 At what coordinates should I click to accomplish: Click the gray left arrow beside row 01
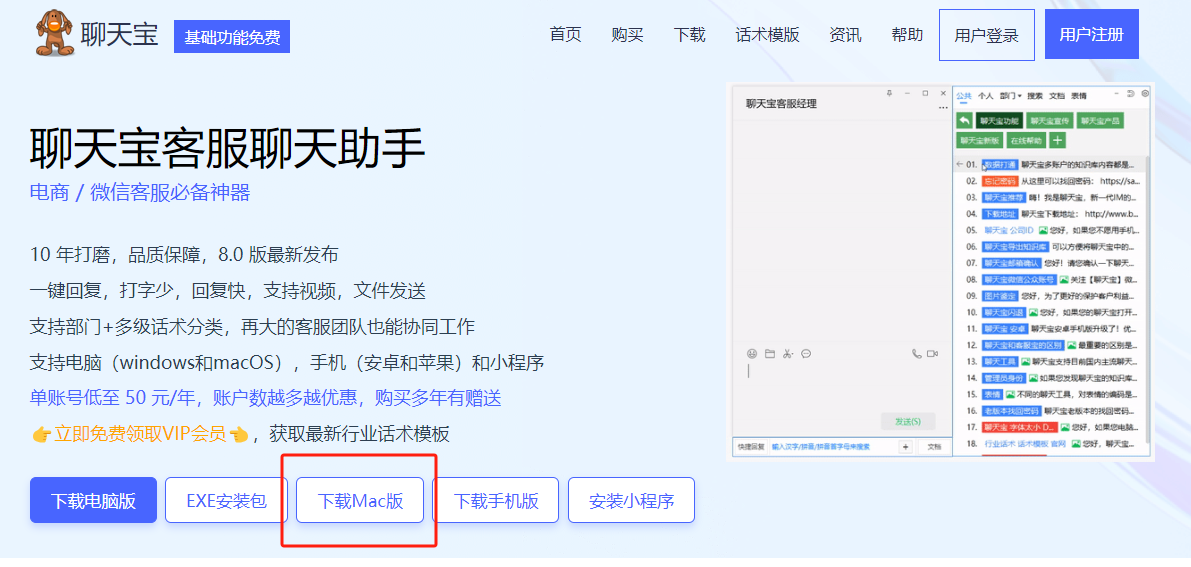959,164
